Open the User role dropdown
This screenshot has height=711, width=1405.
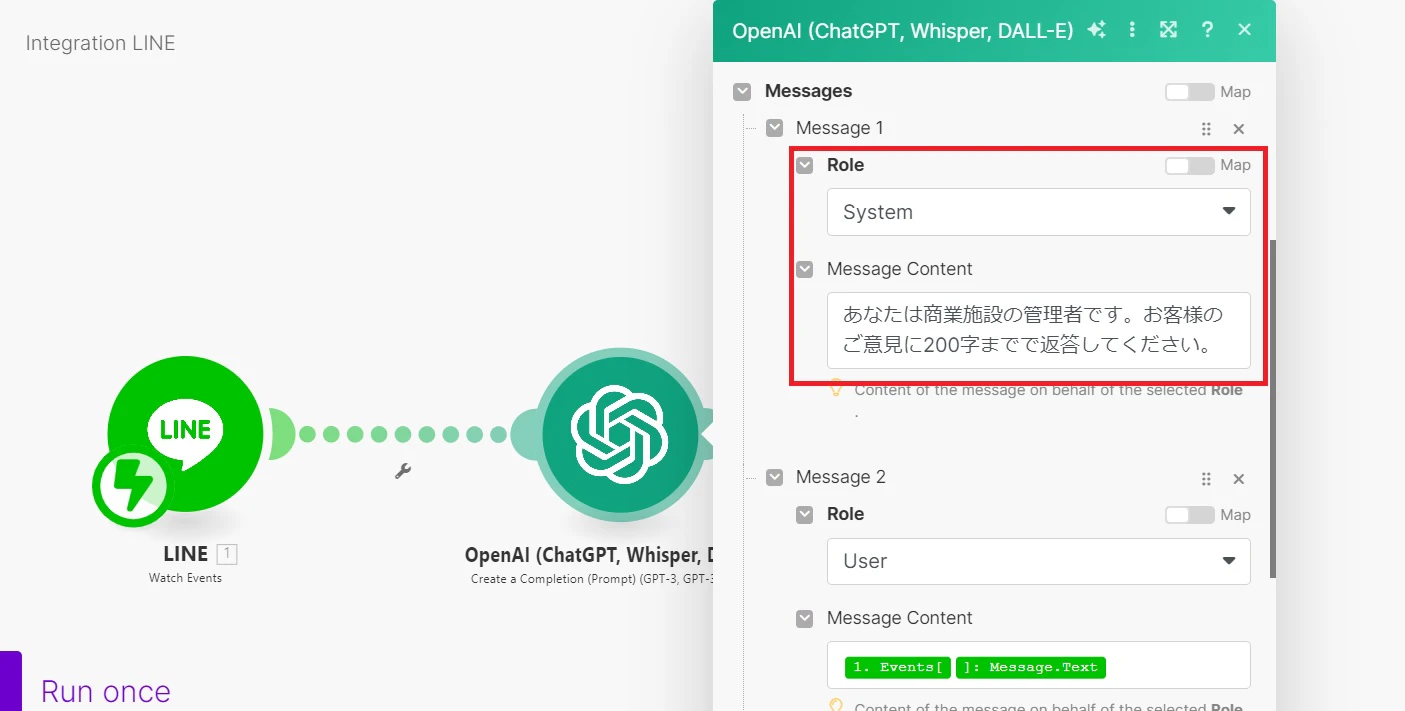point(1038,561)
